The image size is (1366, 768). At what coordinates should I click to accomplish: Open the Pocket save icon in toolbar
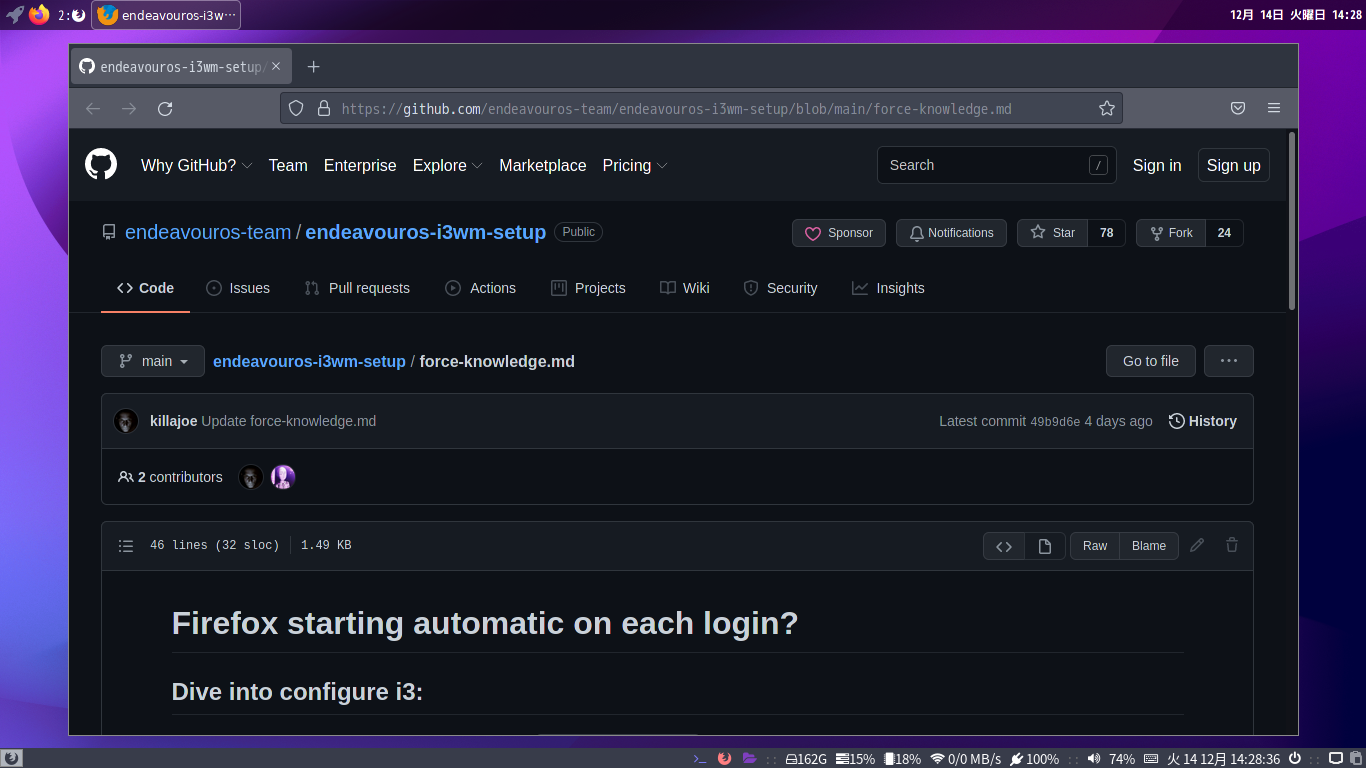tap(1237, 108)
